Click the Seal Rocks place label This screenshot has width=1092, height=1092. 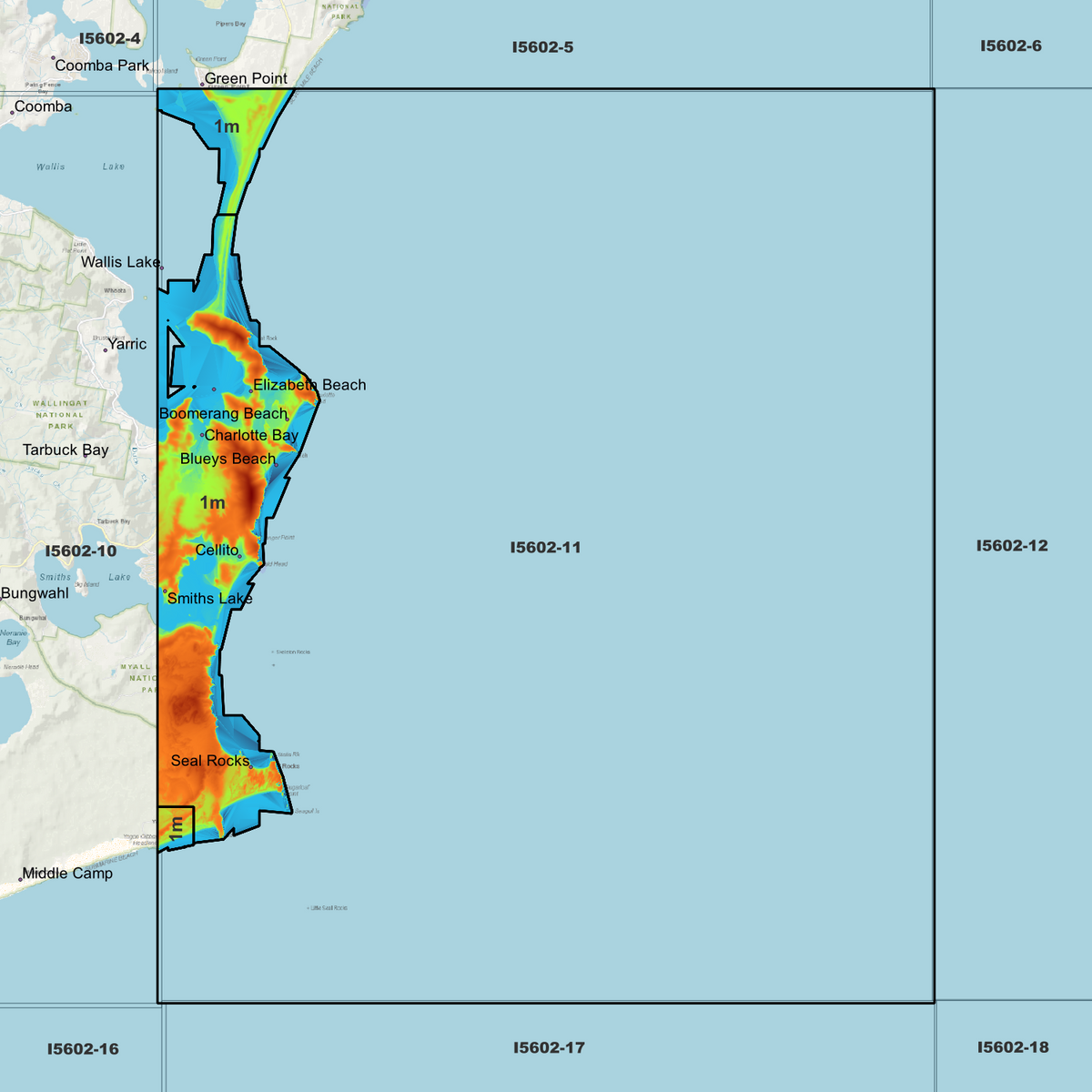210,761
